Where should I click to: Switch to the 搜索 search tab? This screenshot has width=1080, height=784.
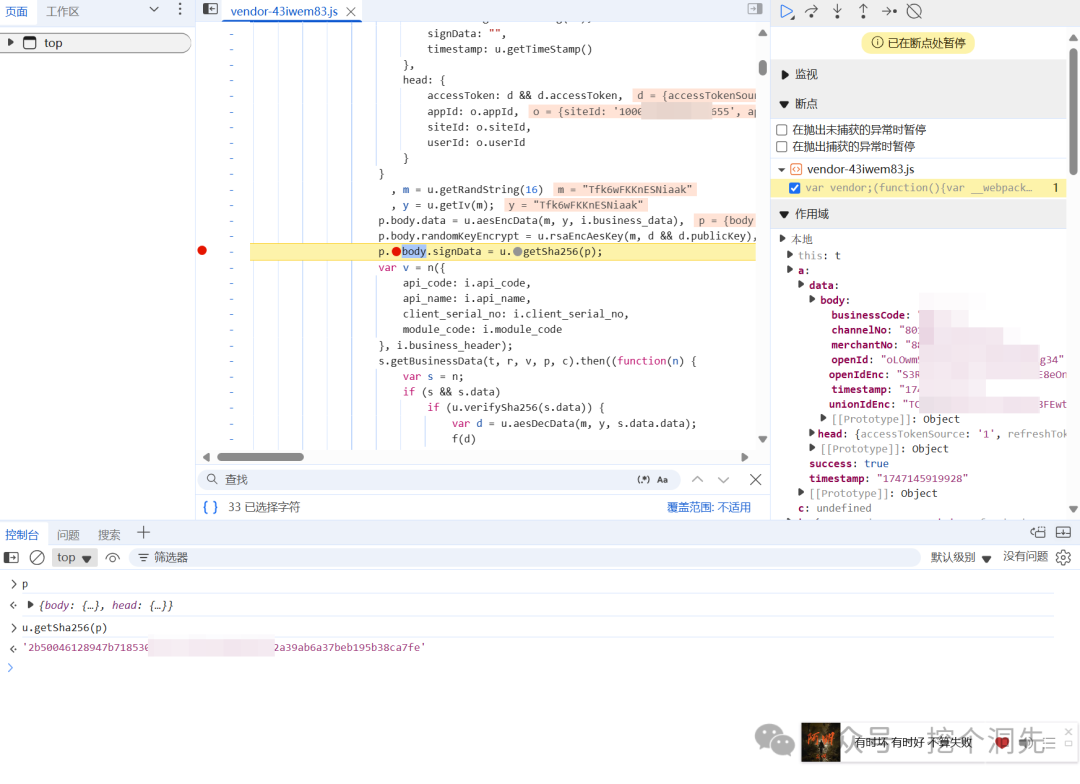[109, 535]
